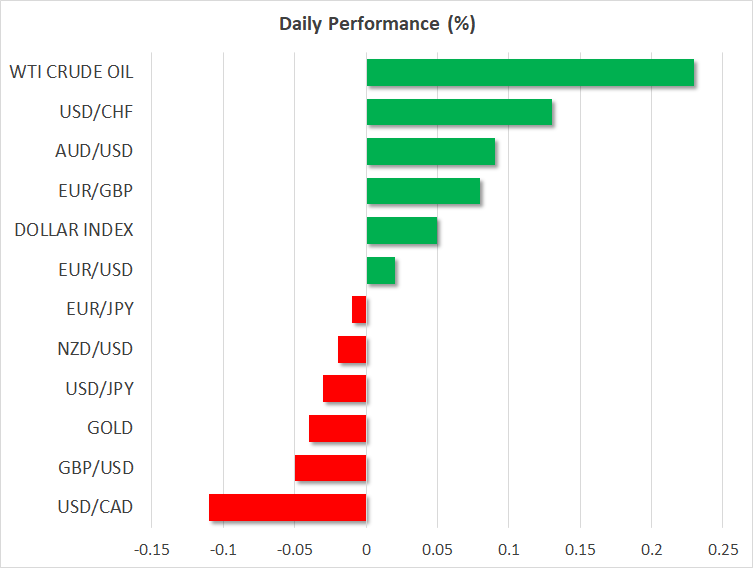The width and height of the screenshot is (753, 568).
Task: Click the GOLD category label
Action: coord(110,428)
